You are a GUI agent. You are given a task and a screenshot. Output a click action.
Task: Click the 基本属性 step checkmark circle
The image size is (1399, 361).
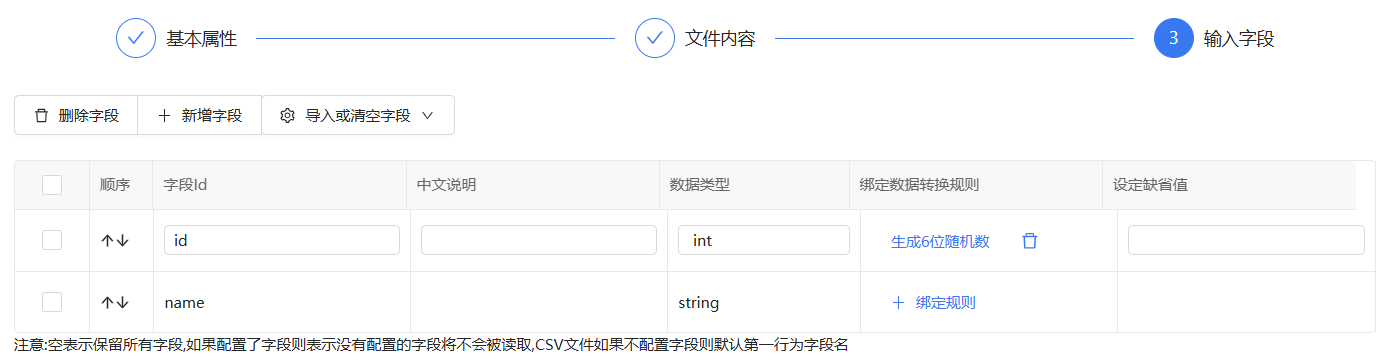pyautogui.click(x=136, y=39)
